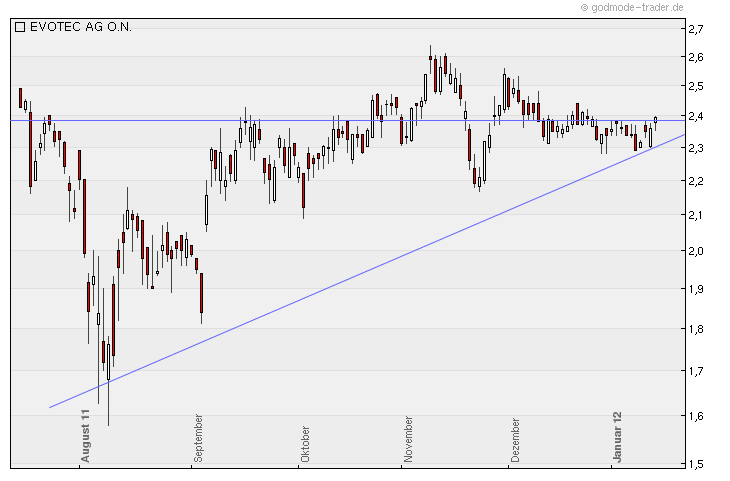Image resolution: width=730 pixels, height=481 pixels.
Task: Click the 1,6 price axis value
Action: pos(696,416)
